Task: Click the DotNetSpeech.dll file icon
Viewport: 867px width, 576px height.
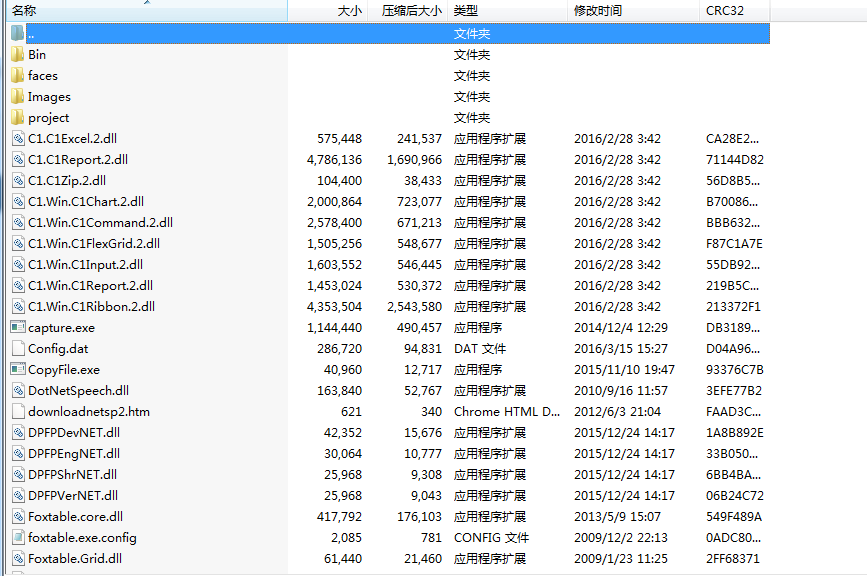Action: coord(18,391)
